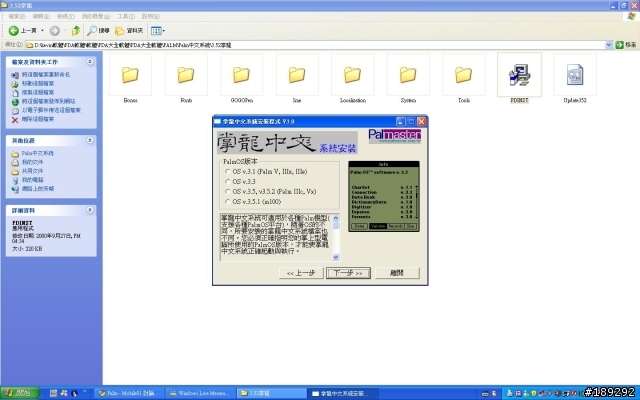Open Shared Documents (共用文件) in Other Places

click(x=32, y=171)
